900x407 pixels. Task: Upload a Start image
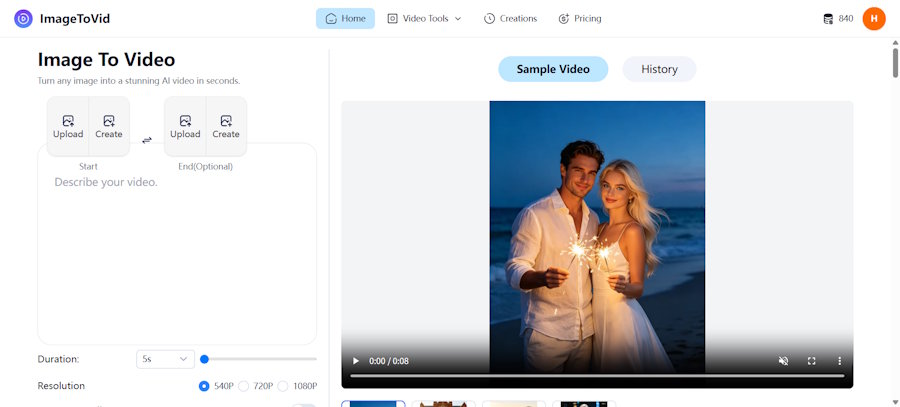point(68,126)
